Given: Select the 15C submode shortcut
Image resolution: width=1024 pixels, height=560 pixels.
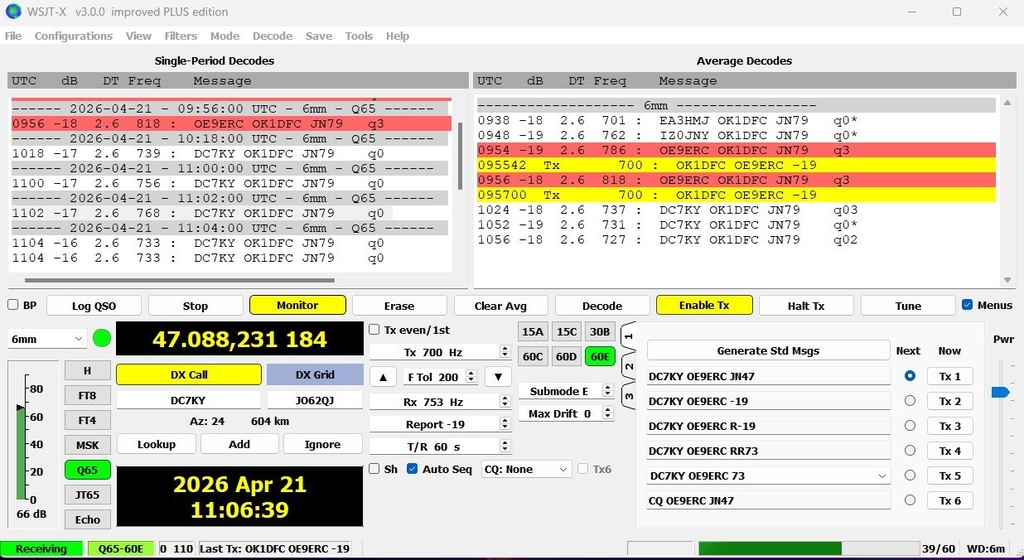Looking at the screenshot, I should pos(566,332).
